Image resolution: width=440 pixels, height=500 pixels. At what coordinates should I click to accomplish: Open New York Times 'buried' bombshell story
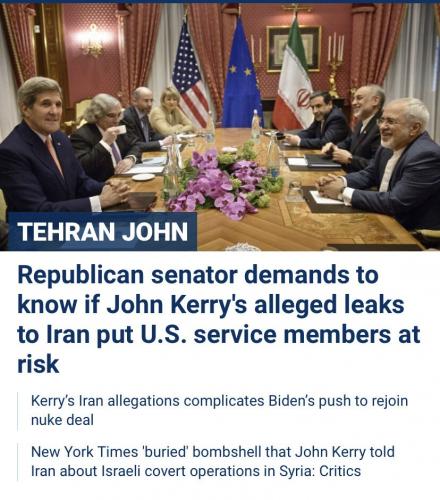213,462
